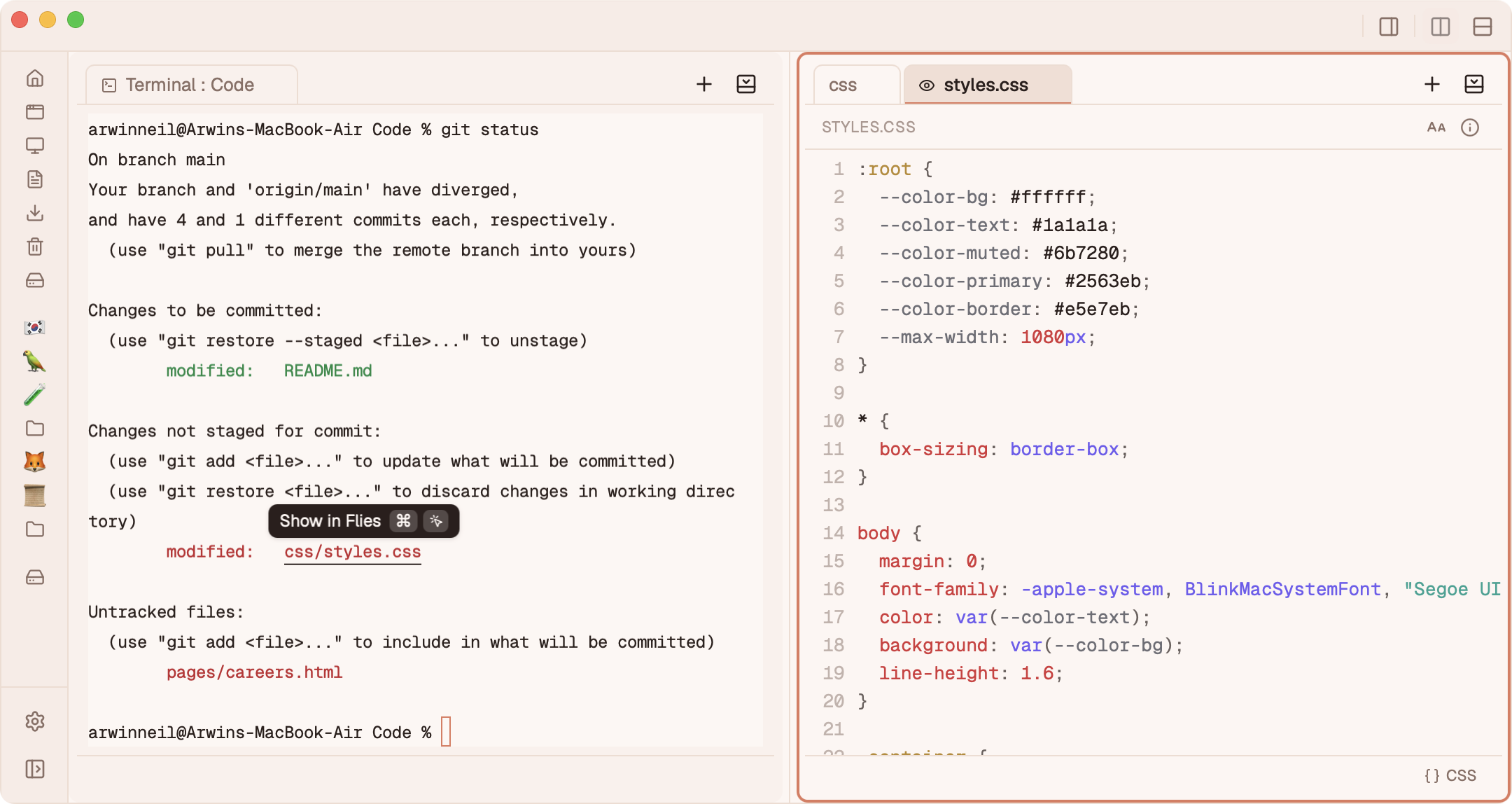Click the git status command text
The height and width of the screenshot is (804, 1512).
pyautogui.click(x=489, y=130)
